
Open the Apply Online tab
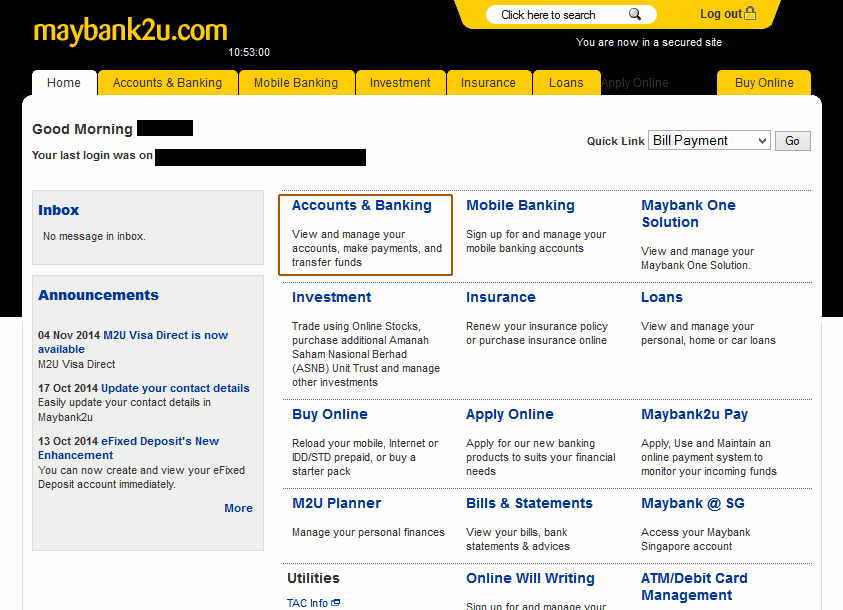(635, 83)
